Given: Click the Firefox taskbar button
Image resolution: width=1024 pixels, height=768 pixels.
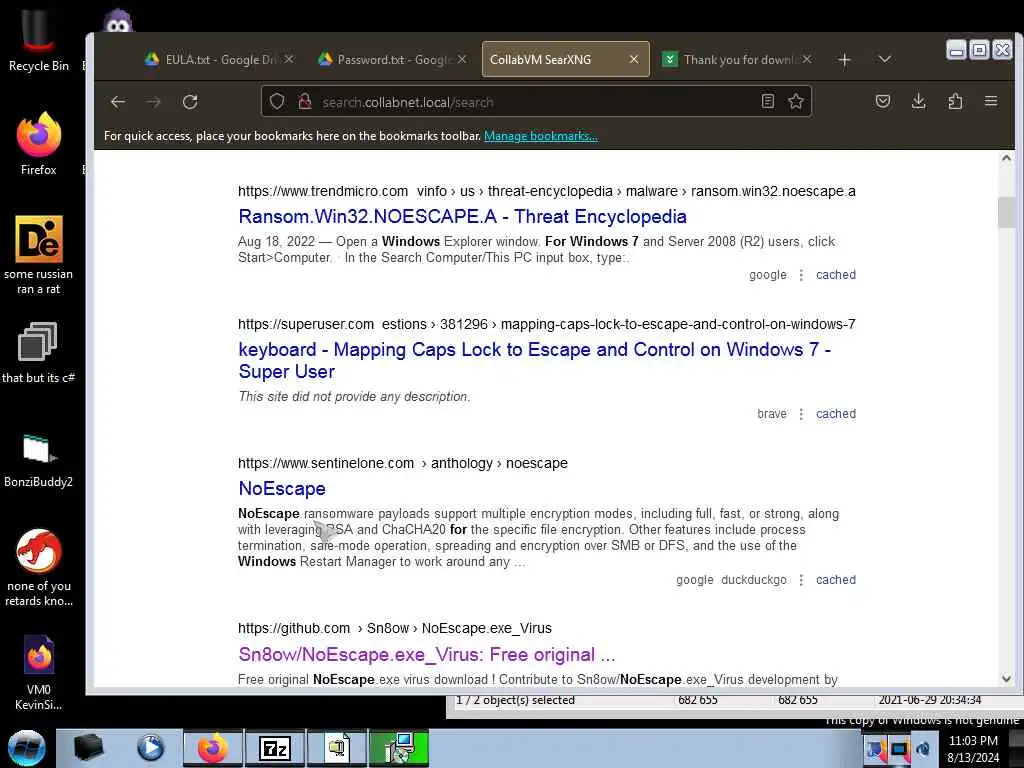Looking at the screenshot, I should click(213, 748).
